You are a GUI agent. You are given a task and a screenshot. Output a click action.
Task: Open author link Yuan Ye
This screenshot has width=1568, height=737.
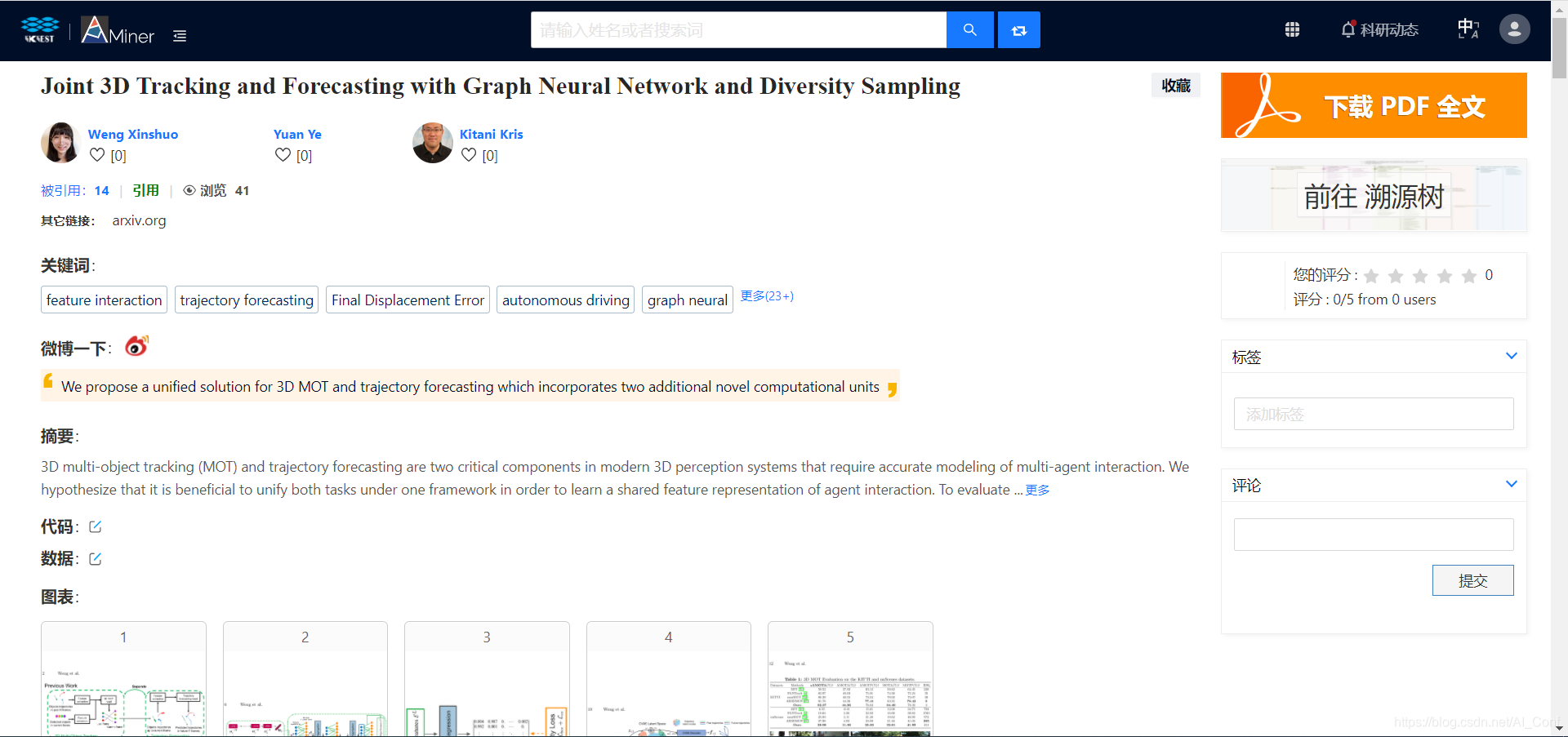point(297,135)
